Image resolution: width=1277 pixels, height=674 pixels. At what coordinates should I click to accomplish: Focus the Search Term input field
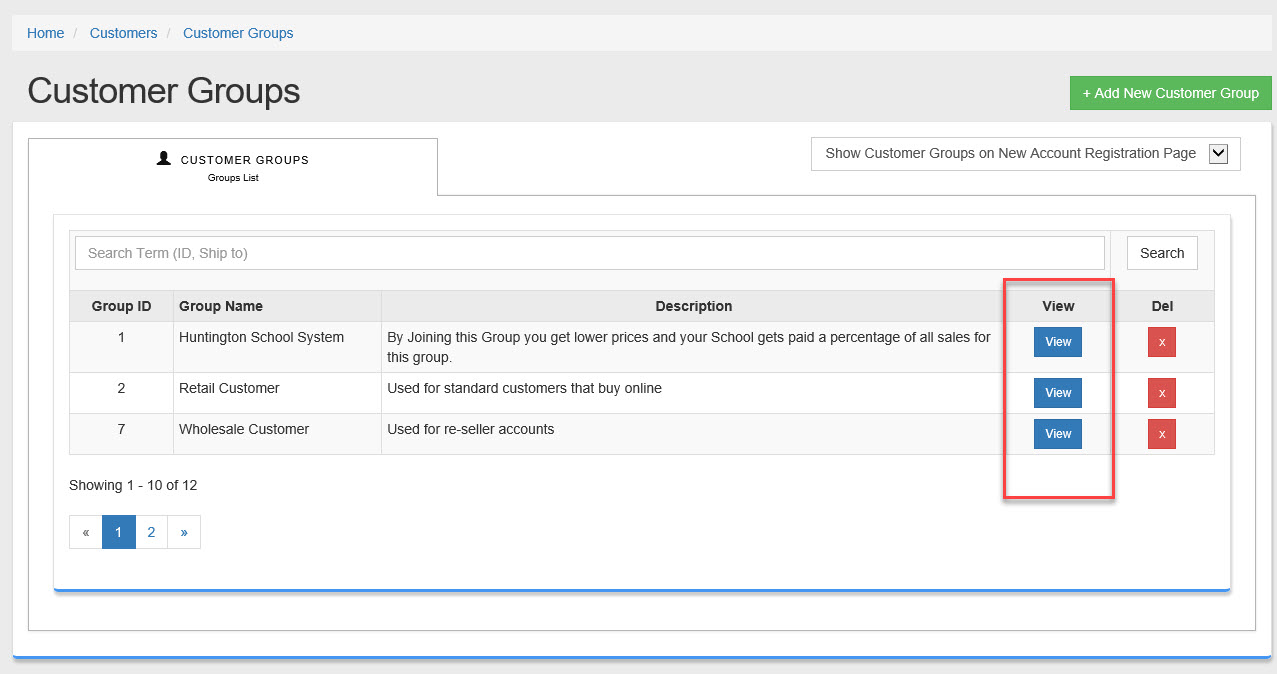pos(589,253)
